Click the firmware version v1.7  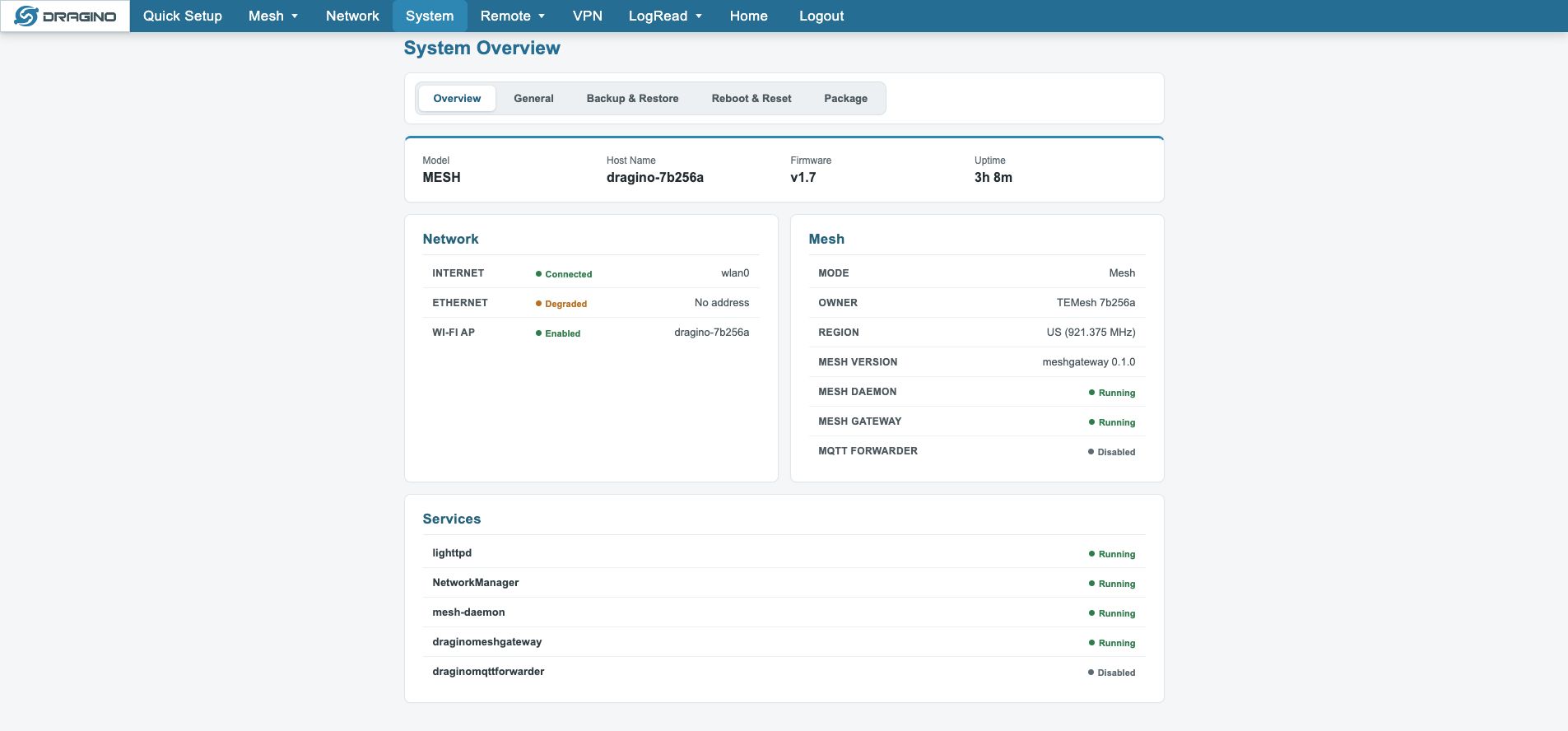coord(803,177)
